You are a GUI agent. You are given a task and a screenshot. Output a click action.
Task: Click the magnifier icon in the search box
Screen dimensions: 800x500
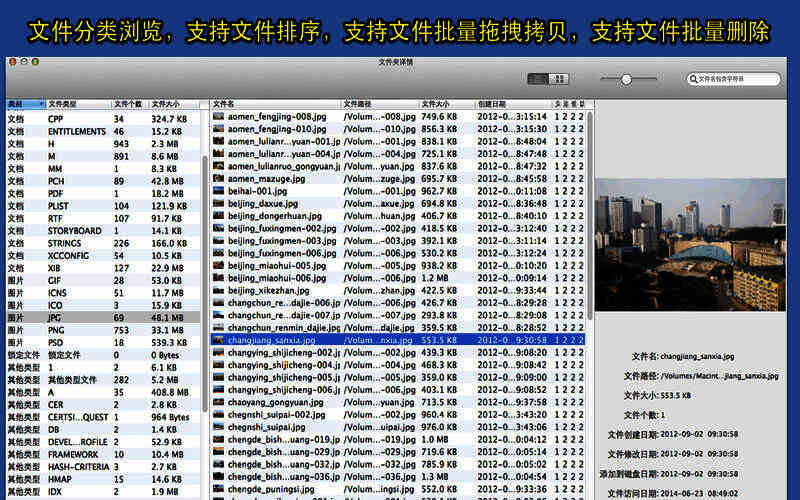[x=693, y=78]
